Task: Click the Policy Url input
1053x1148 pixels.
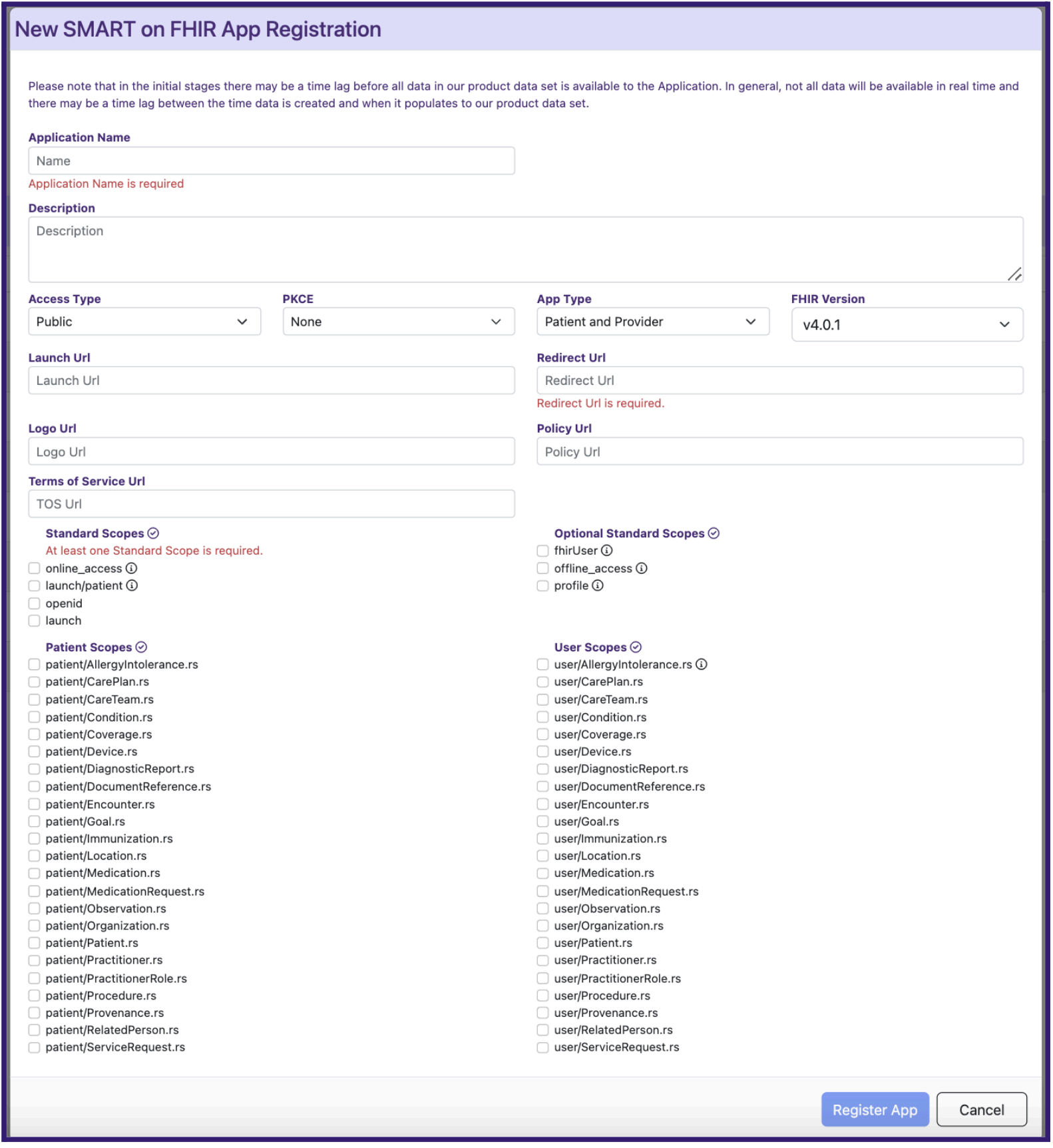Action: pyautogui.click(x=780, y=452)
